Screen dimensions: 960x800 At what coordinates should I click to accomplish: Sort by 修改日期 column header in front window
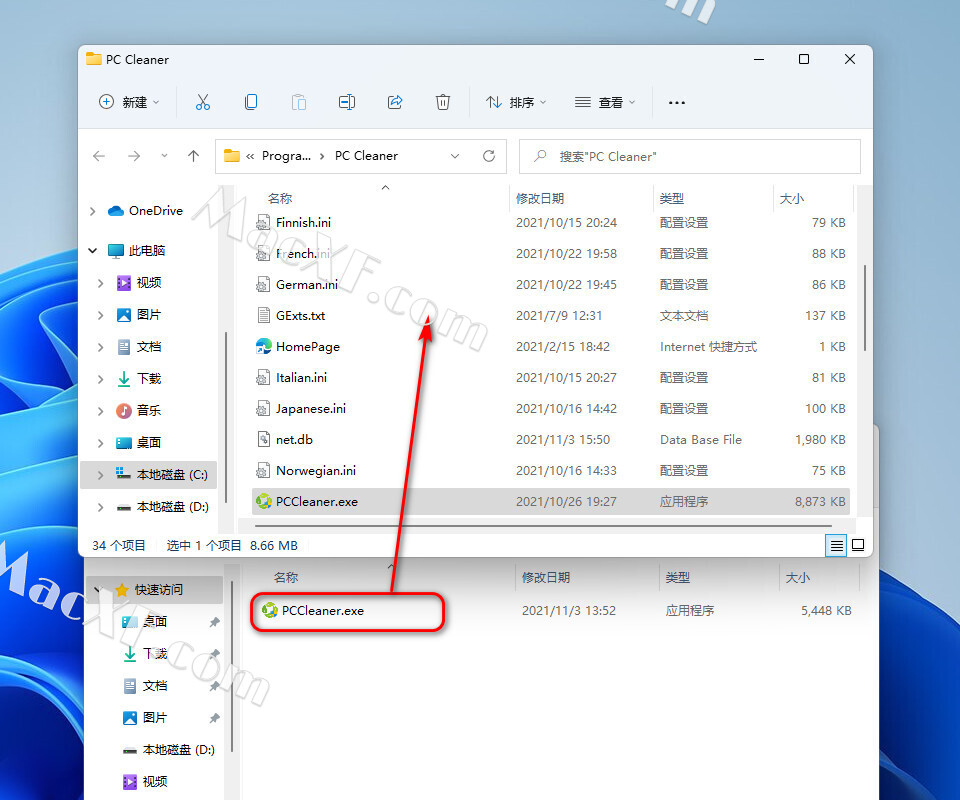tap(539, 198)
